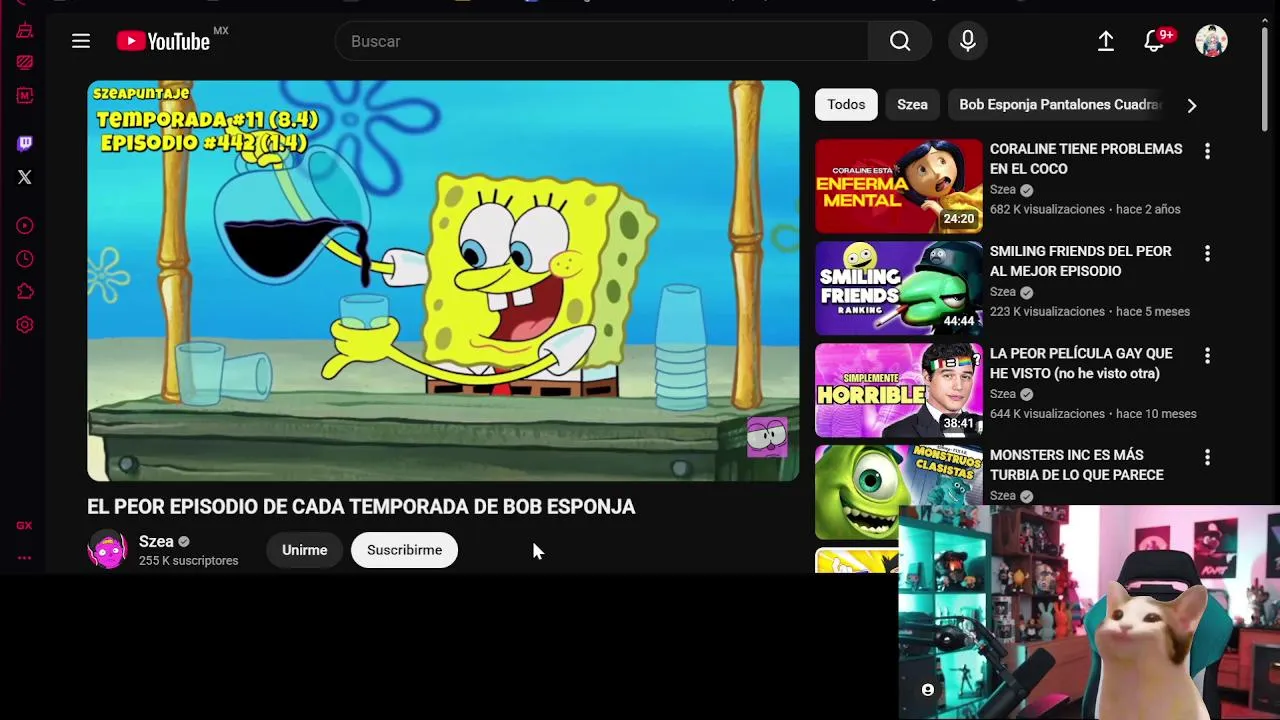
Task: Show more filter chips with right chevron
Action: coord(1191,105)
